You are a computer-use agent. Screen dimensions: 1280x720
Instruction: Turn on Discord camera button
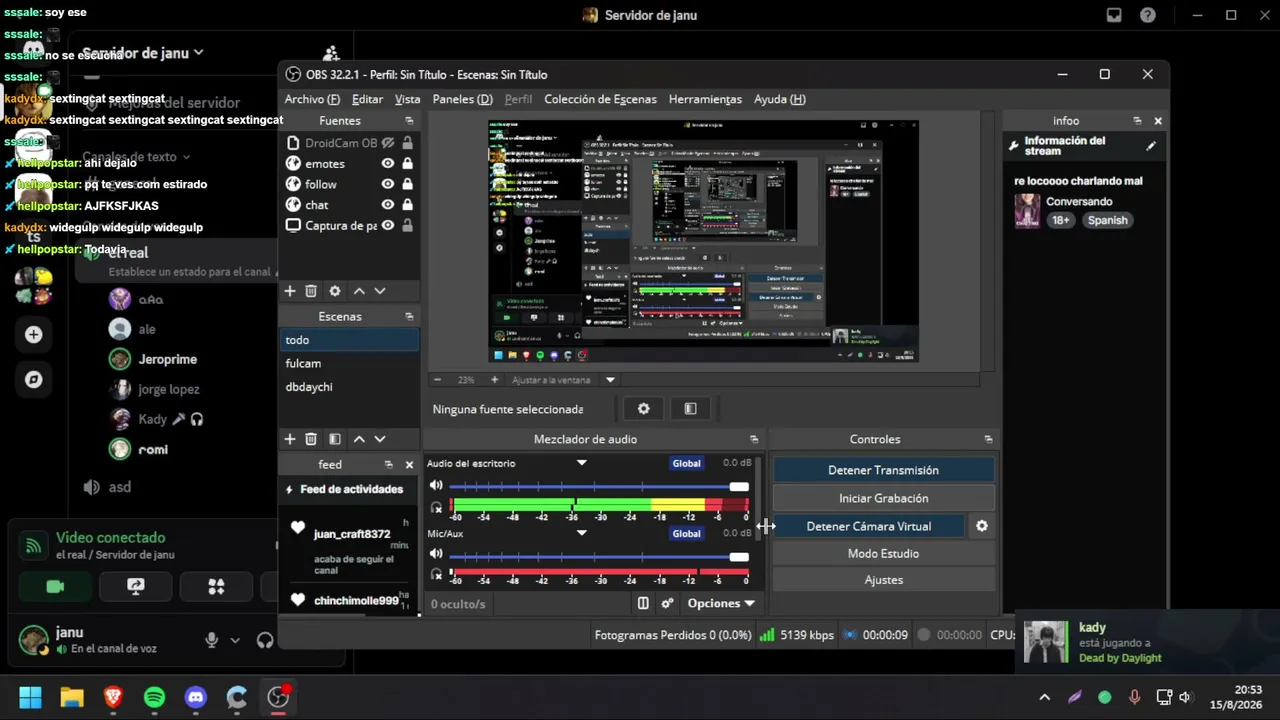tap(55, 587)
